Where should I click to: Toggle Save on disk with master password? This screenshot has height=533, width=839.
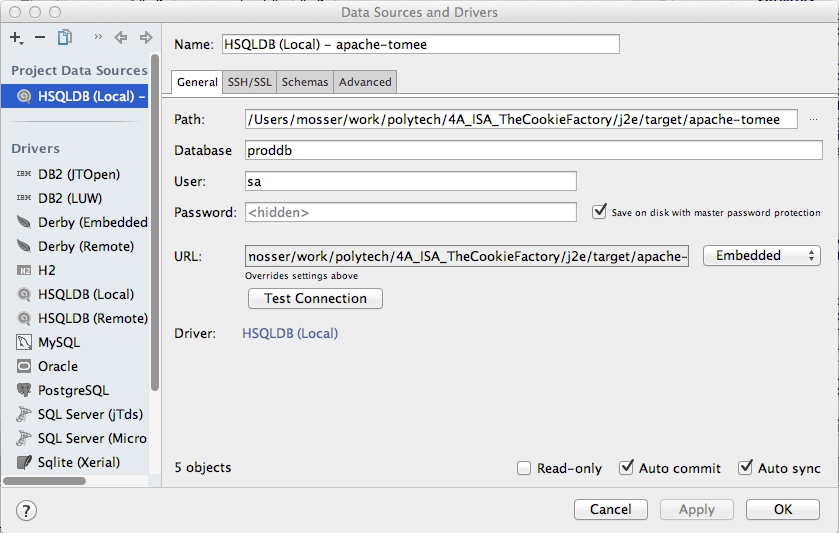click(x=599, y=212)
